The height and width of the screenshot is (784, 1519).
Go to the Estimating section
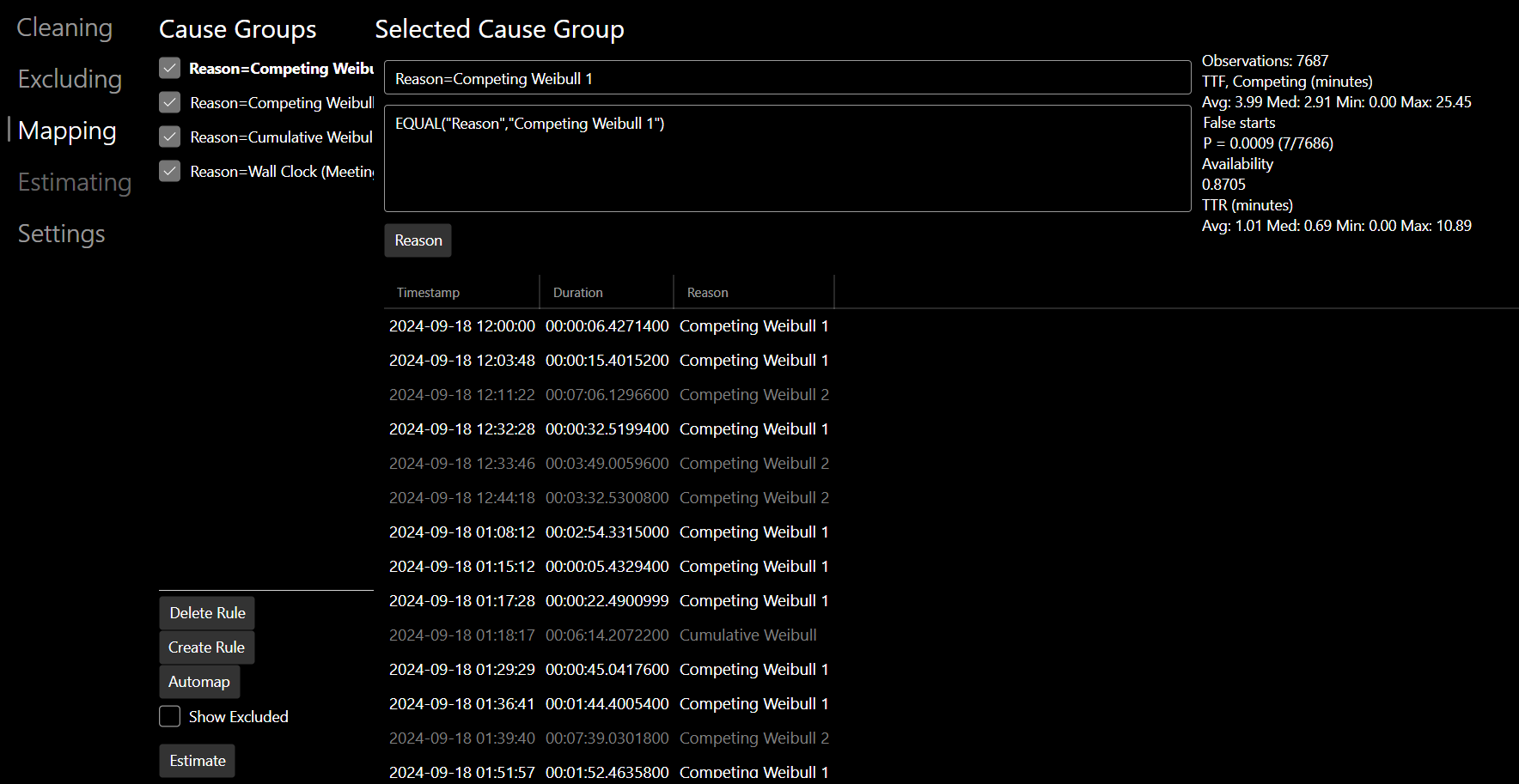click(x=74, y=182)
